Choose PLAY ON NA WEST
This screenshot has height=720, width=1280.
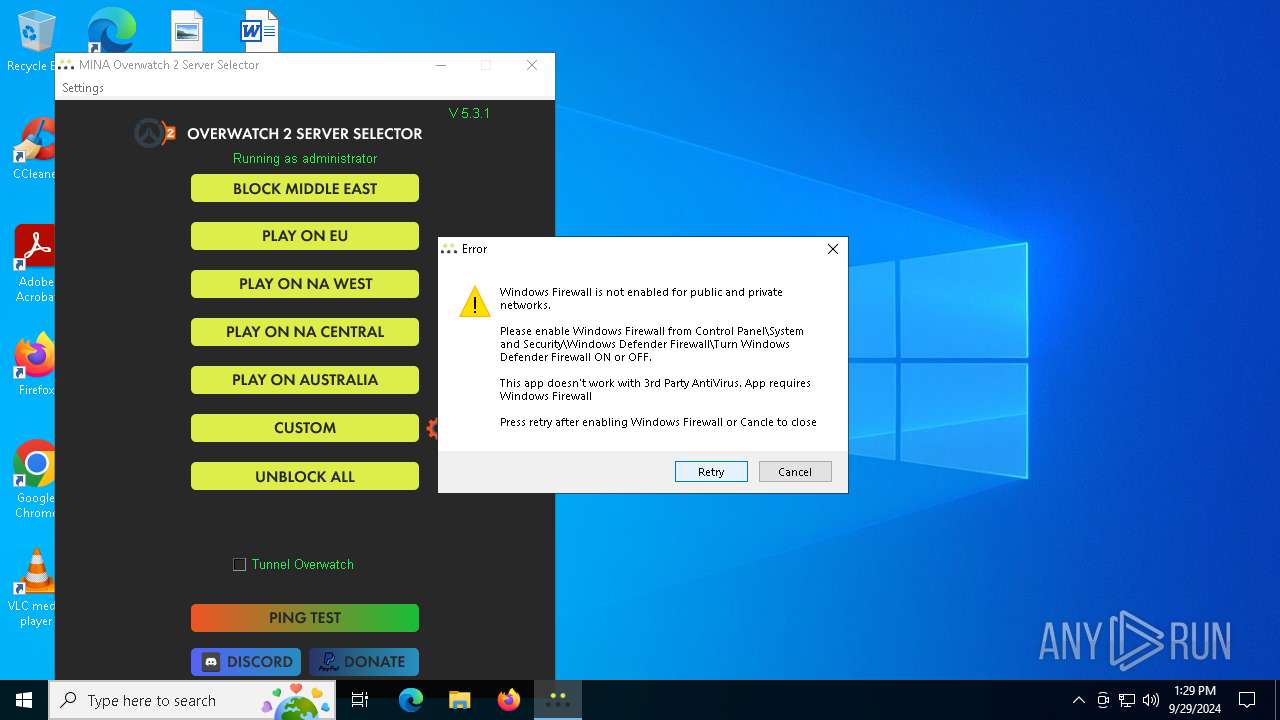305,284
